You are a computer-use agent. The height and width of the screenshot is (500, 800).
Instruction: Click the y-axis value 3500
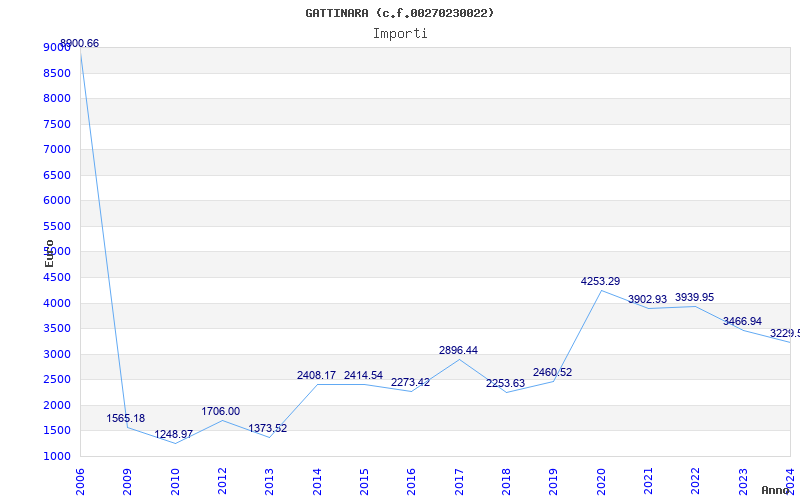point(57,329)
